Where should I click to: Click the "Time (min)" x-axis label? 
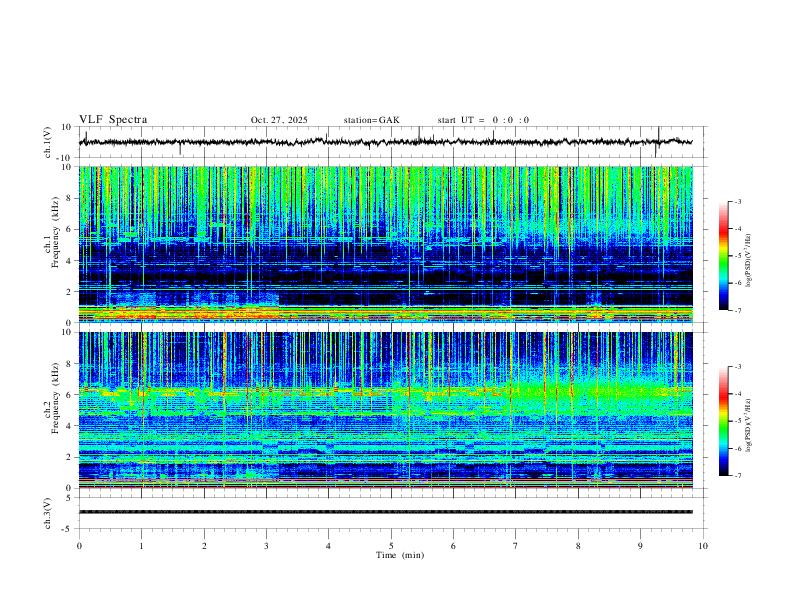click(x=400, y=555)
